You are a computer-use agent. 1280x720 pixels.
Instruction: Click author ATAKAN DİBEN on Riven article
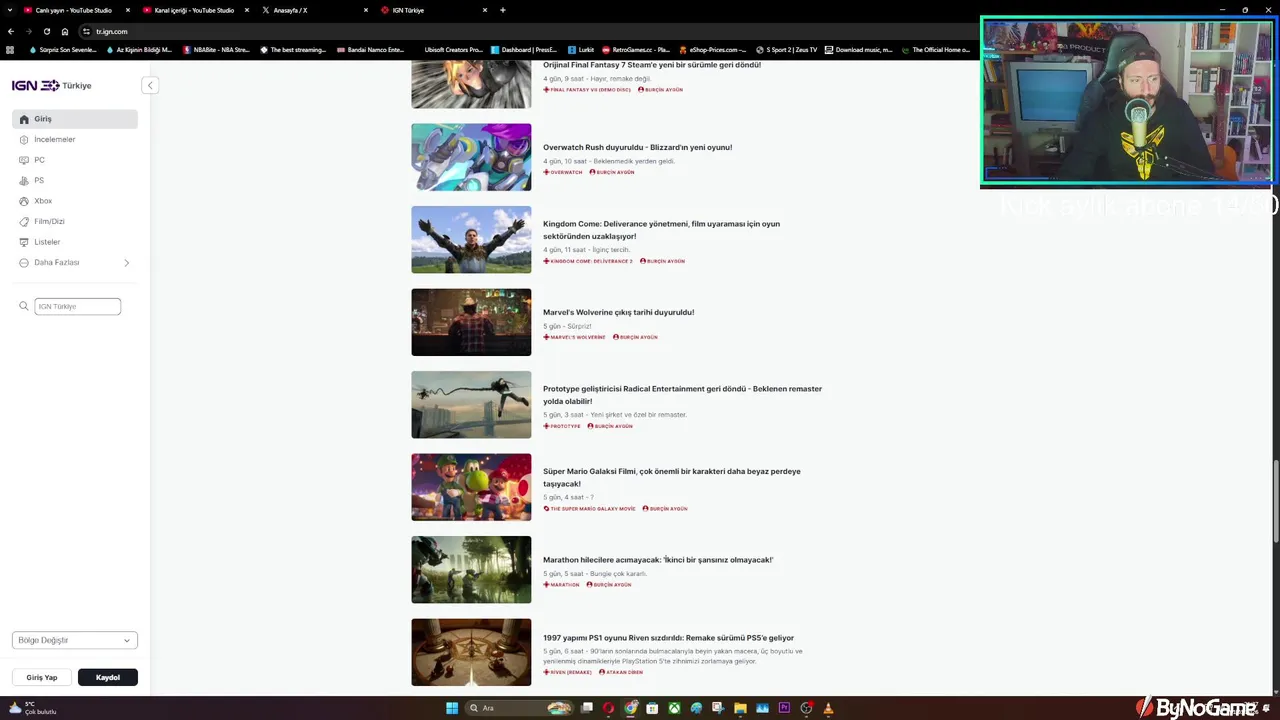point(621,672)
